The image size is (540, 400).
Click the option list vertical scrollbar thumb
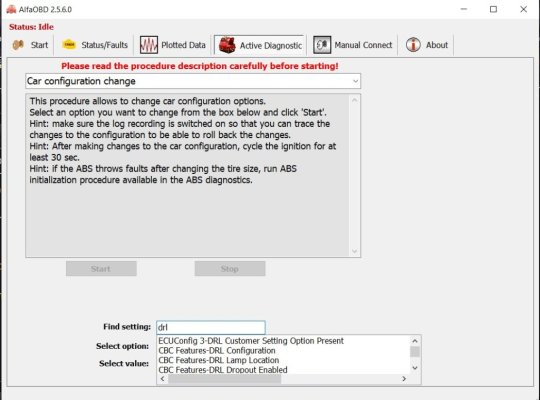[415, 352]
